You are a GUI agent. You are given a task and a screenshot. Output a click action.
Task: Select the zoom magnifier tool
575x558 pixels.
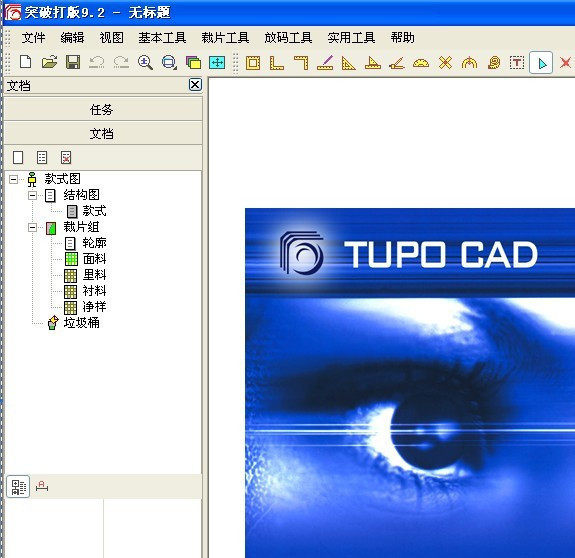pyautogui.click(x=145, y=62)
